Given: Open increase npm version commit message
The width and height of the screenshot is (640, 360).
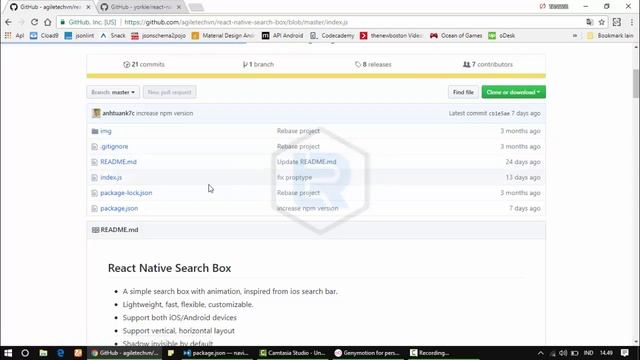Looking at the screenshot, I should [x=164, y=113].
